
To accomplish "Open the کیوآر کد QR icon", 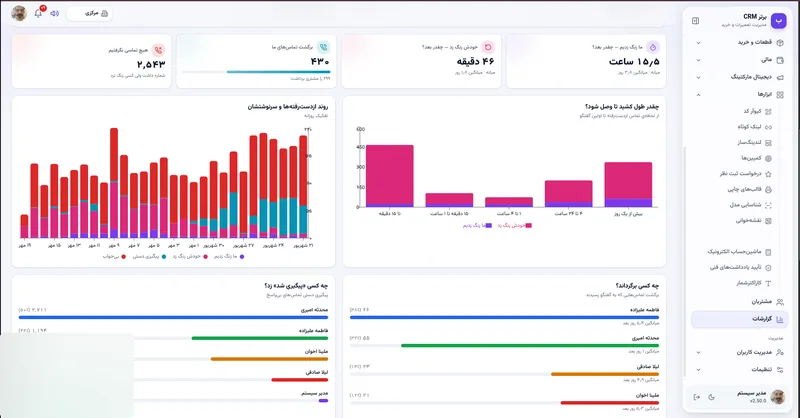I will coord(768,111).
